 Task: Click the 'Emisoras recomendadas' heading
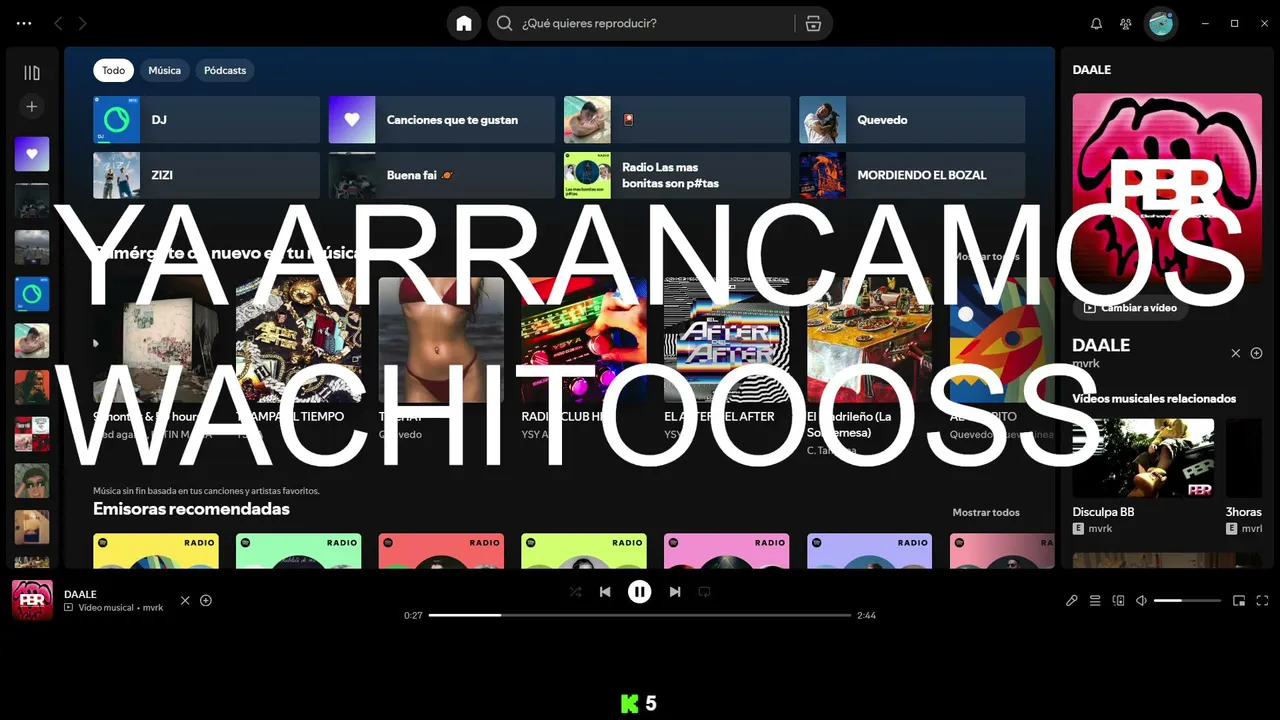click(x=191, y=509)
